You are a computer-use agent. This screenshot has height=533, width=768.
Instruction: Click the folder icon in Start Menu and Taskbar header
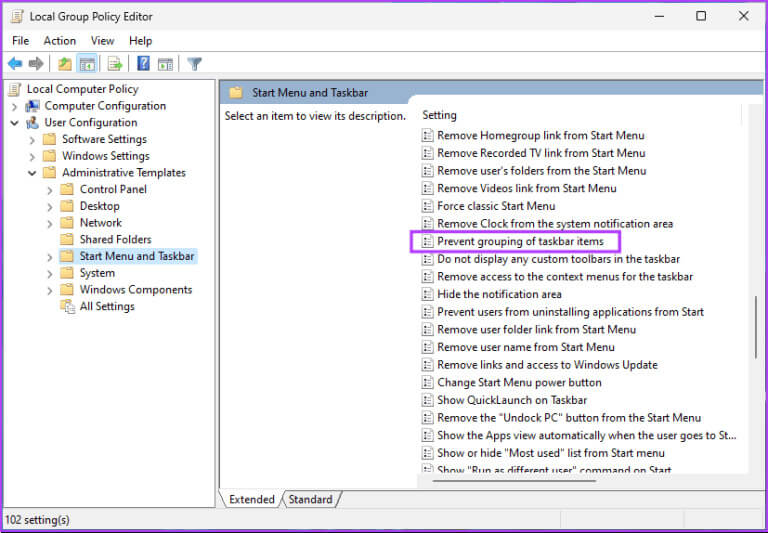click(x=236, y=93)
